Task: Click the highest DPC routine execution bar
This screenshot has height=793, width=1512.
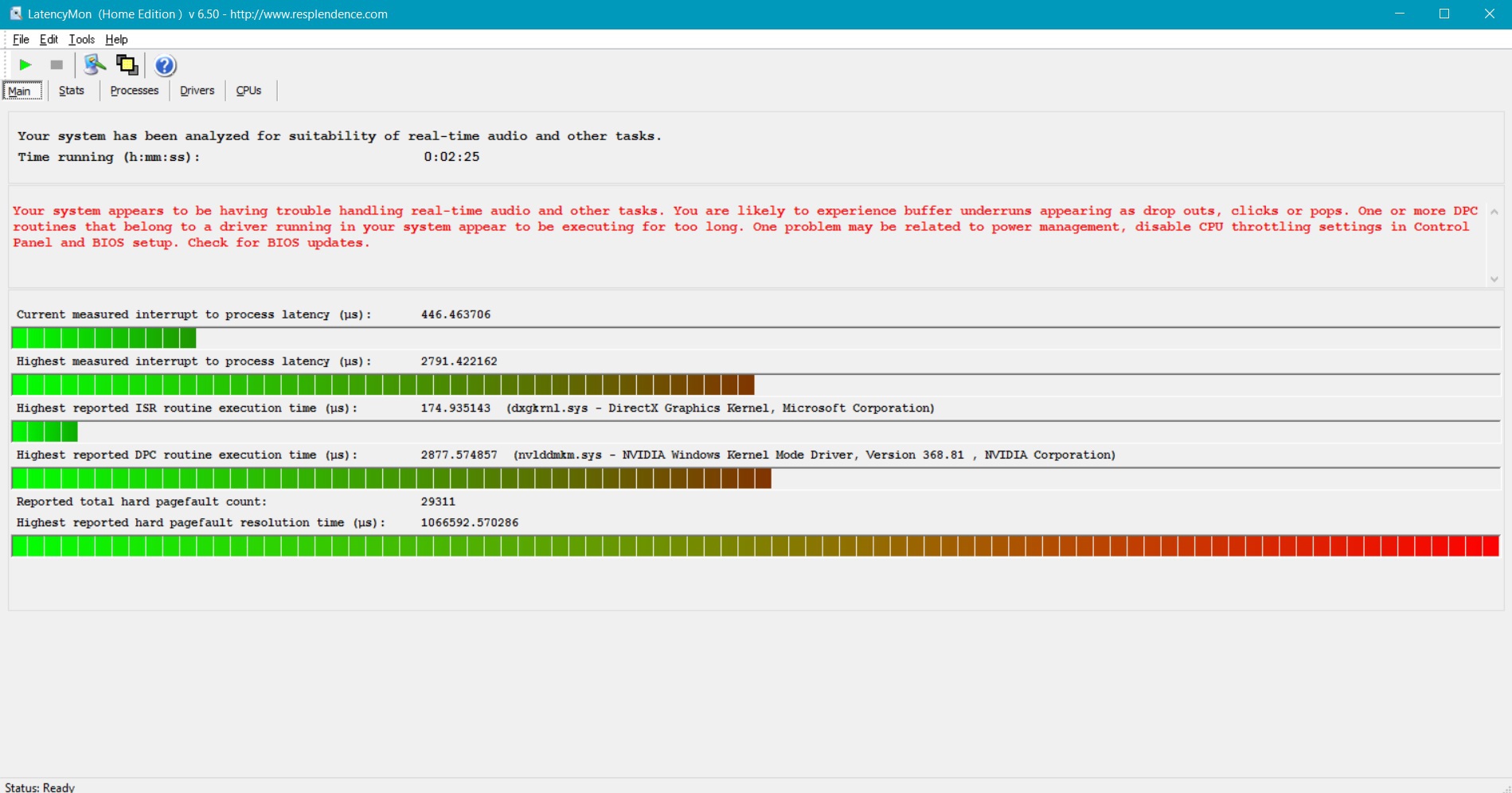Action: point(756,479)
